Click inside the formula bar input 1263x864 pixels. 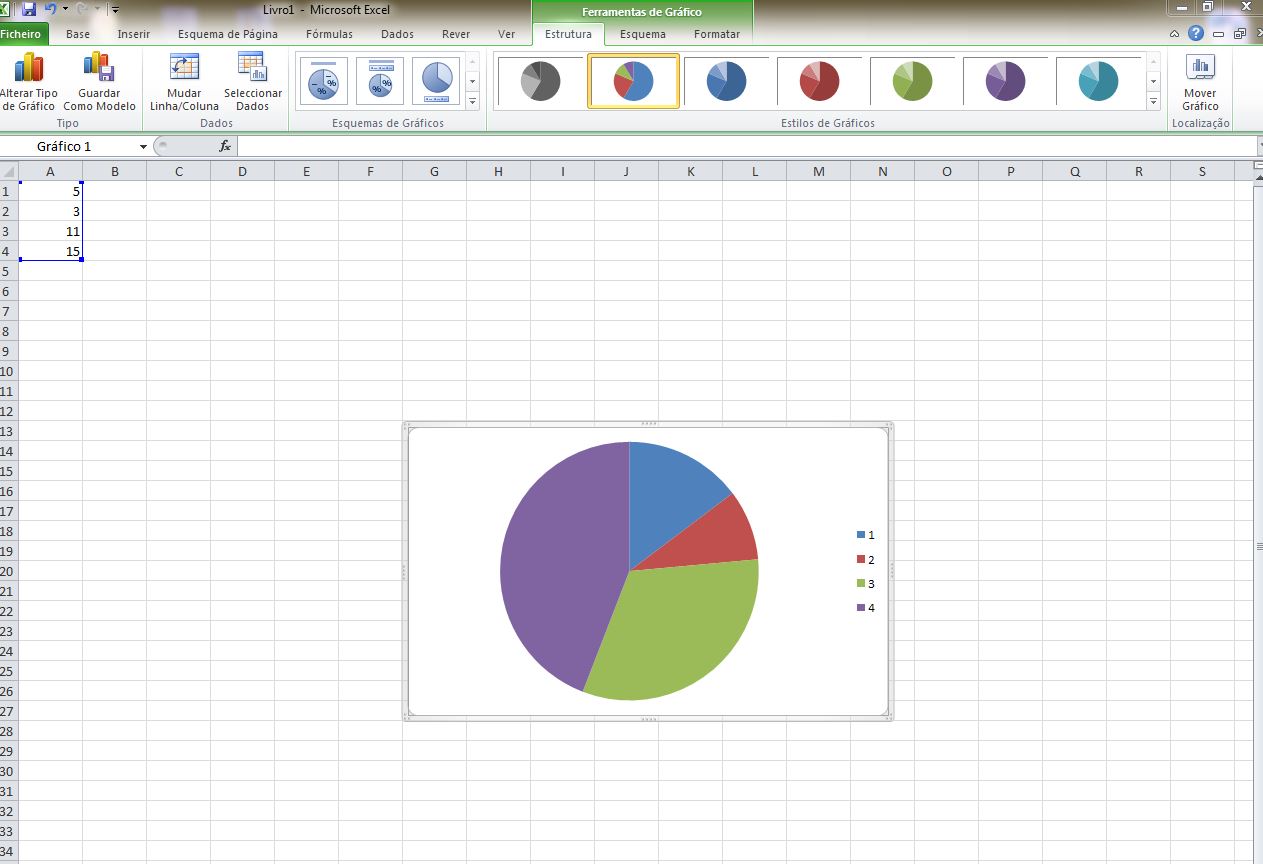[x=745, y=146]
